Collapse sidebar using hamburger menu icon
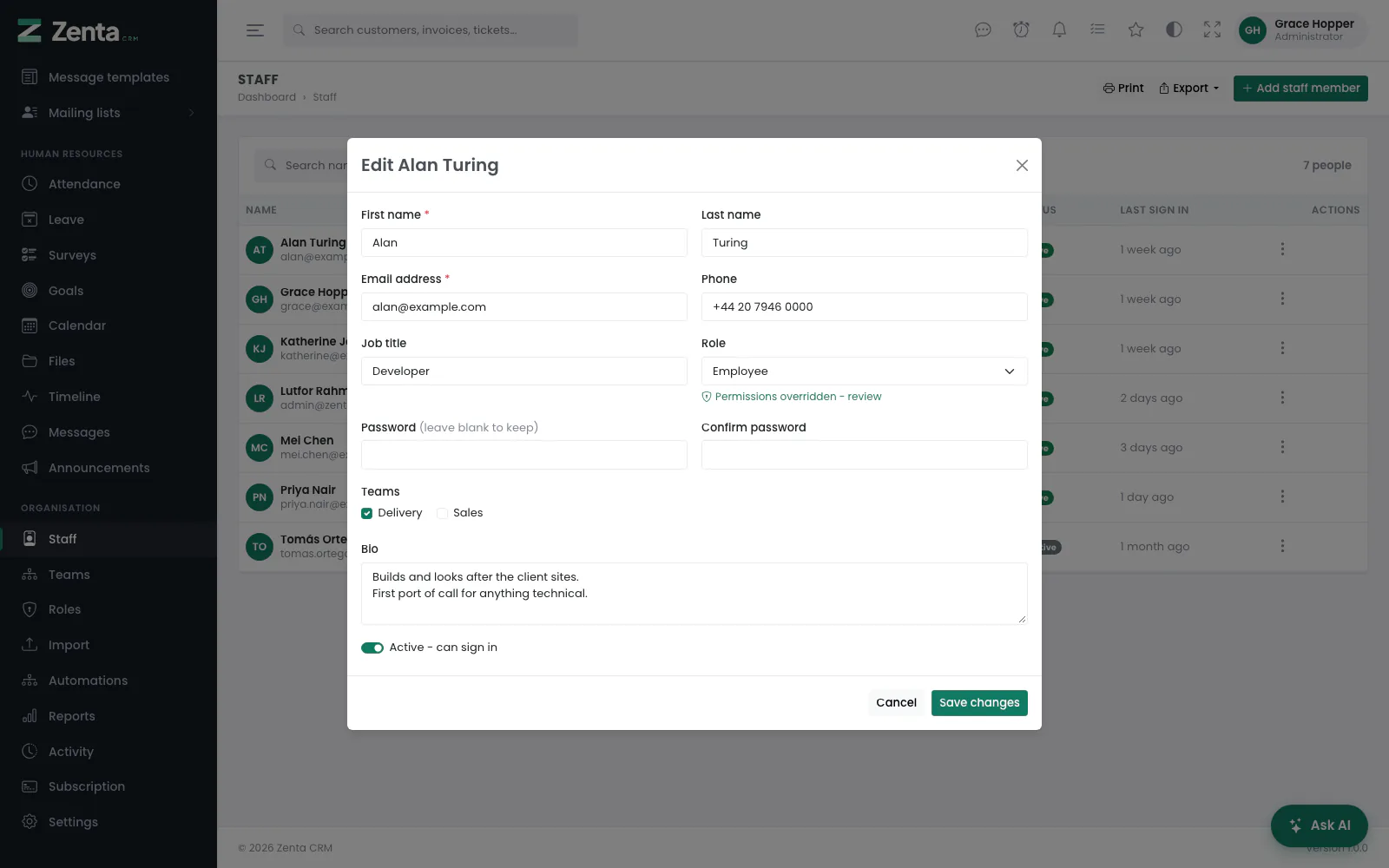Image resolution: width=1389 pixels, height=868 pixels. coord(254,30)
